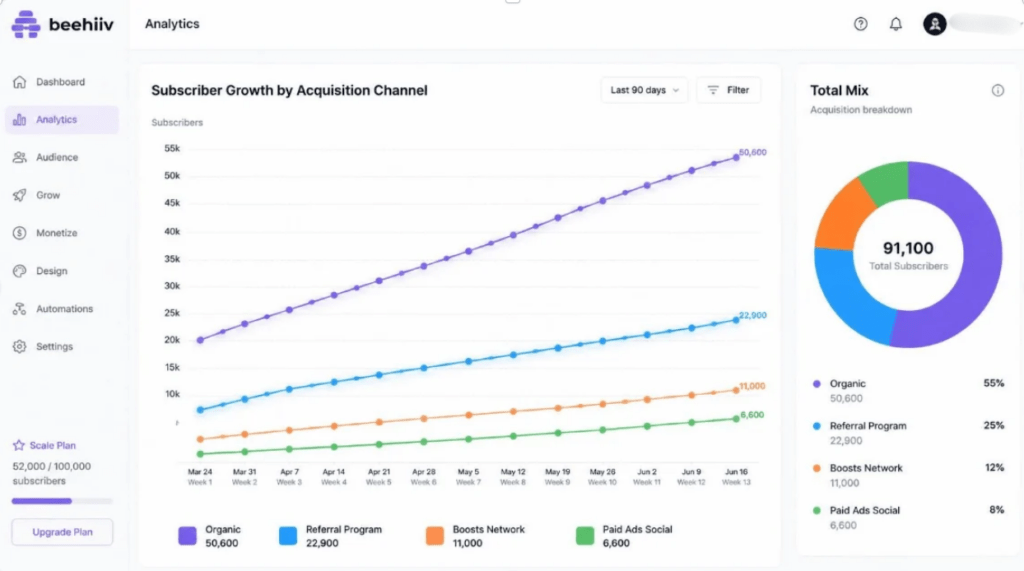Image resolution: width=1024 pixels, height=571 pixels.
Task: Click the Scale Plan star icon
Action: (18, 445)
